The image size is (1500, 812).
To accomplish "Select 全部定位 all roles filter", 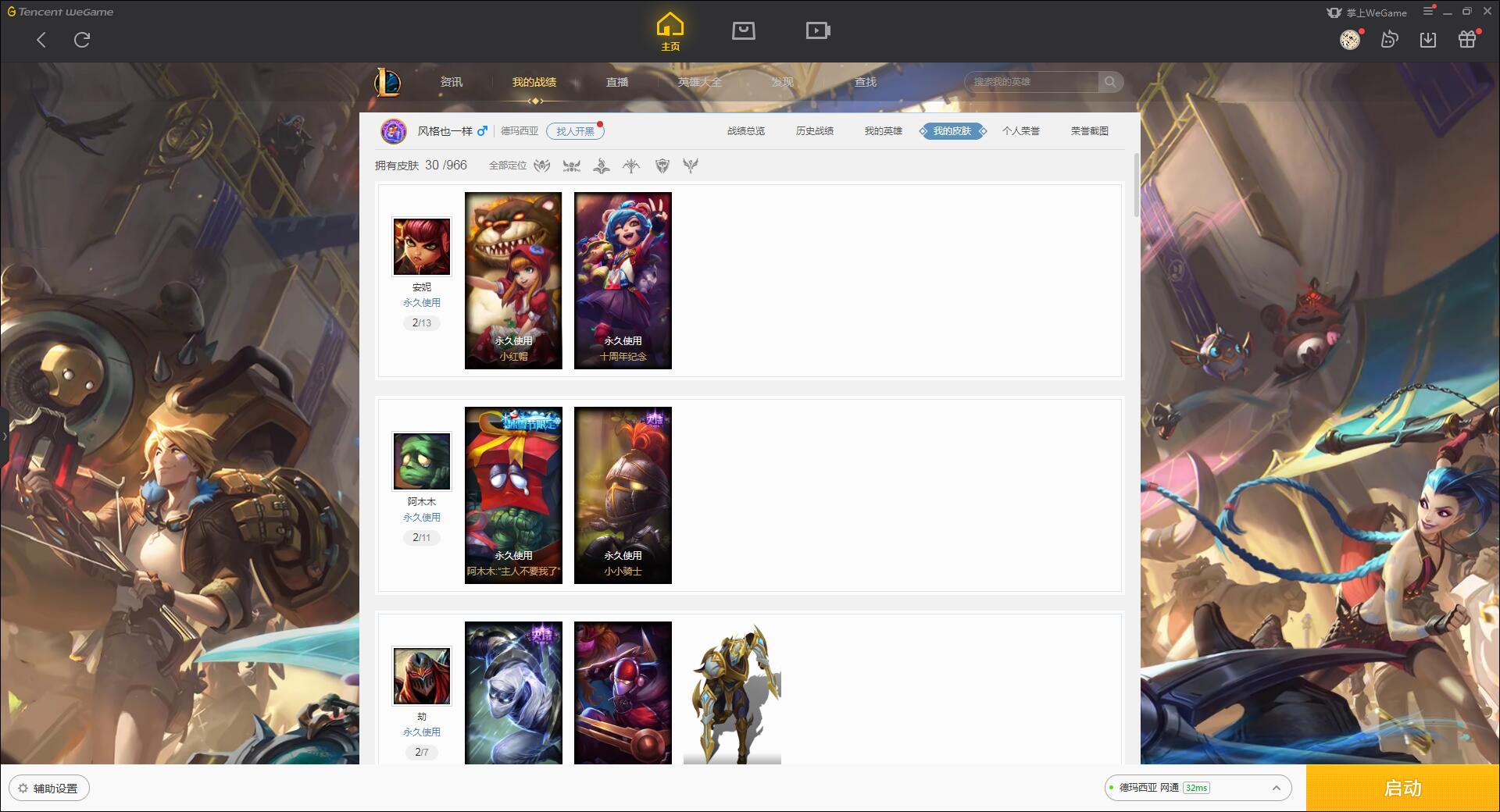I will coord(508,166).
